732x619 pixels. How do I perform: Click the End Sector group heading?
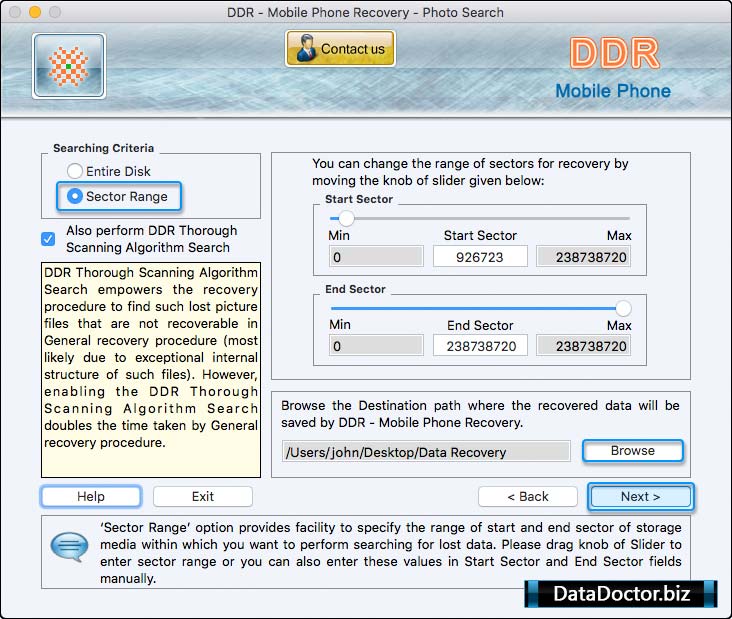coord(355,289)
